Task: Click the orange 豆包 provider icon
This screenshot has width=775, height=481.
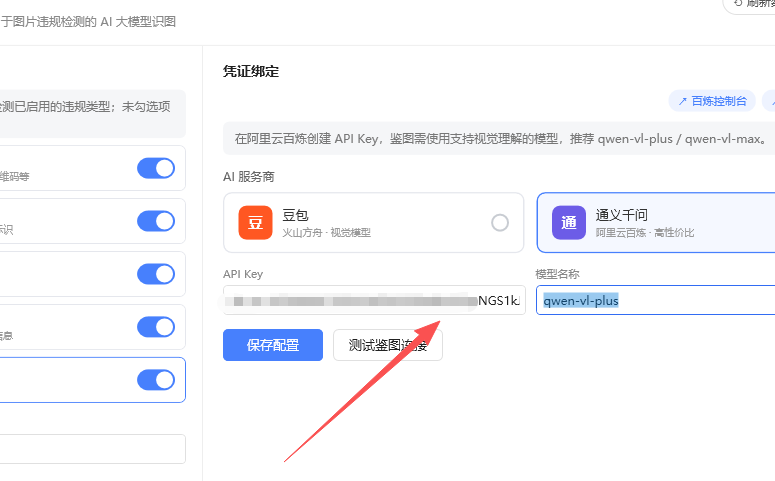Action: (255, 222)
